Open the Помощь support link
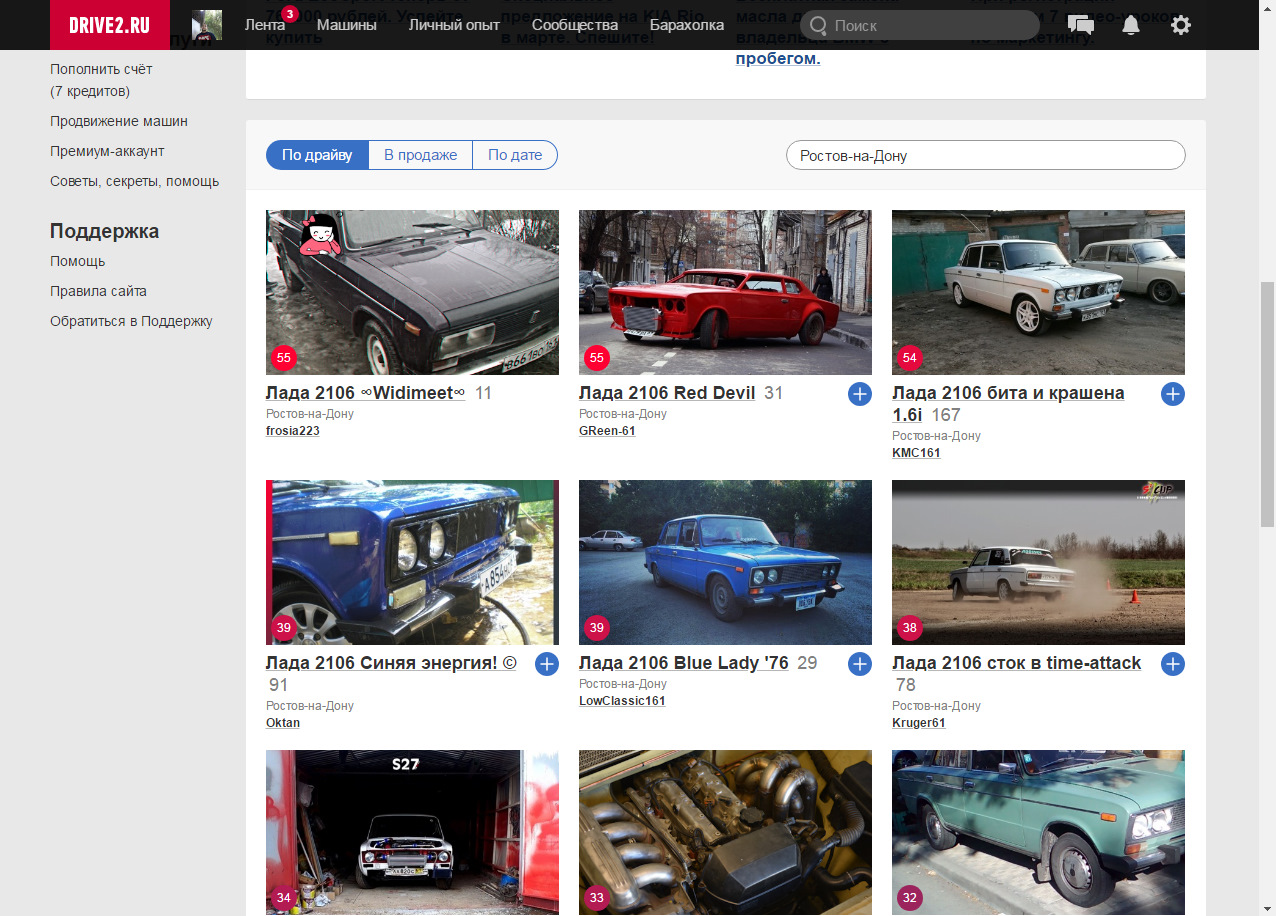The image size is (1284, 916). 77,261
